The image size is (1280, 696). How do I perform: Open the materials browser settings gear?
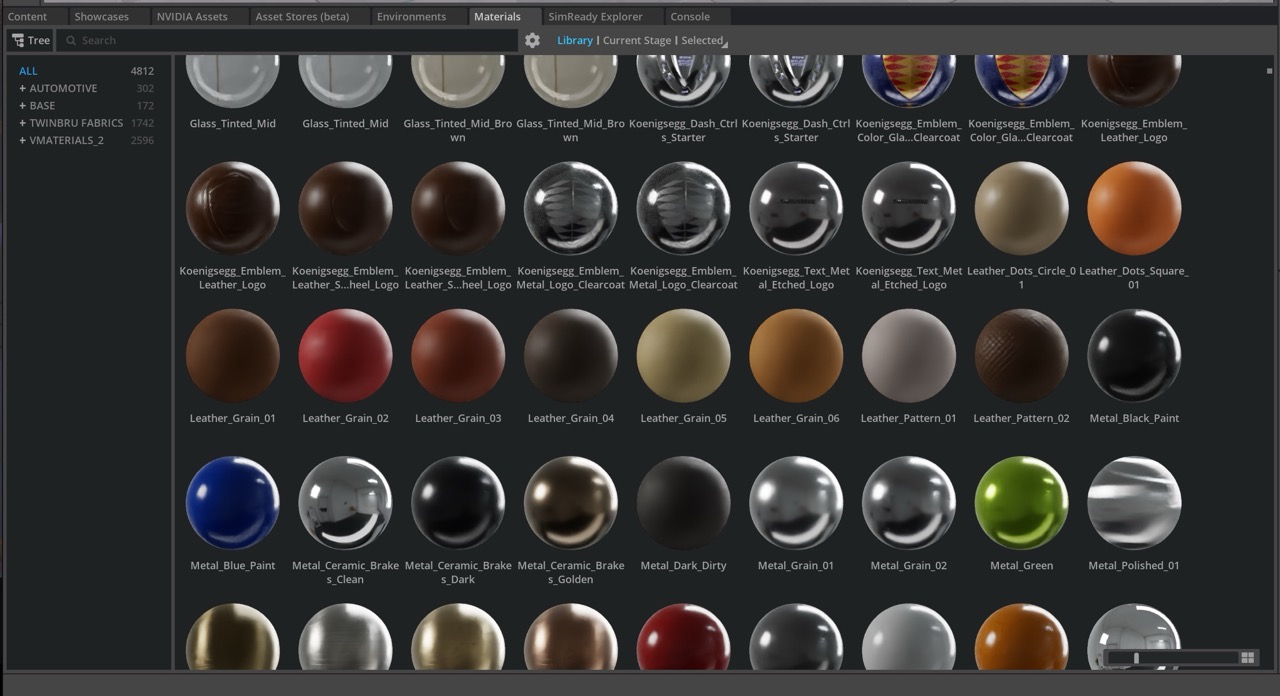(x=532, y=40)
